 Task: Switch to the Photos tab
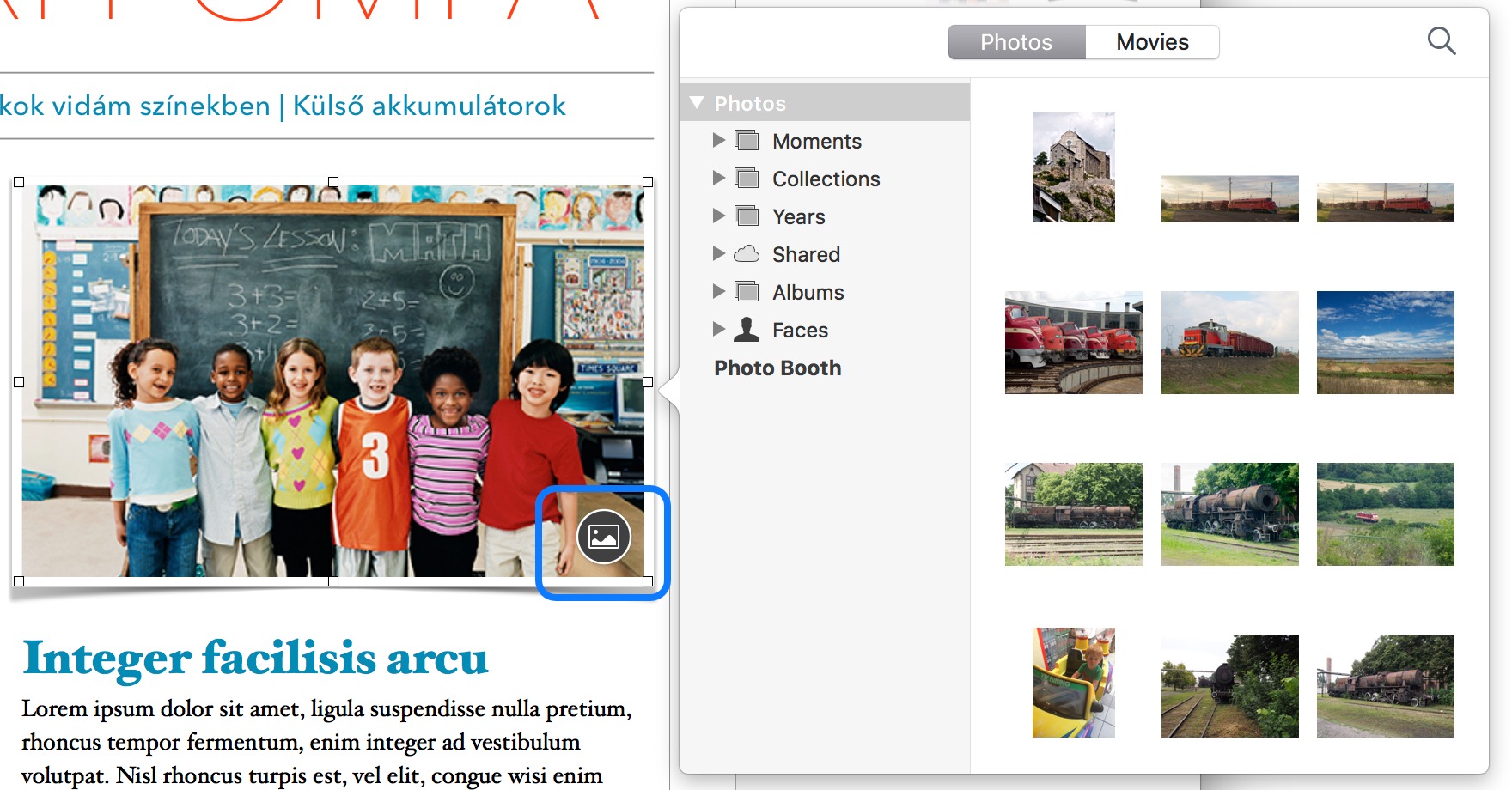pyautogui.click(x=1016, y=42)
